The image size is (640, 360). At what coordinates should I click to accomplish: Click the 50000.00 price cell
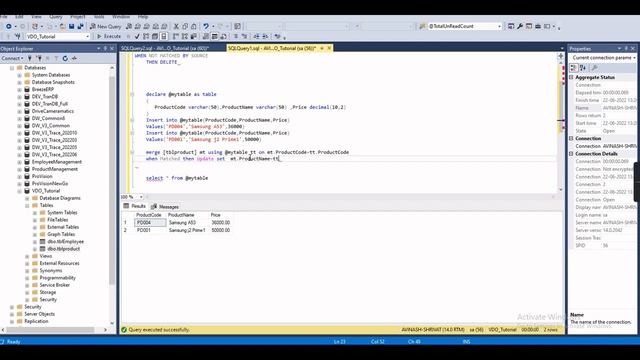(x=220, y=230)
